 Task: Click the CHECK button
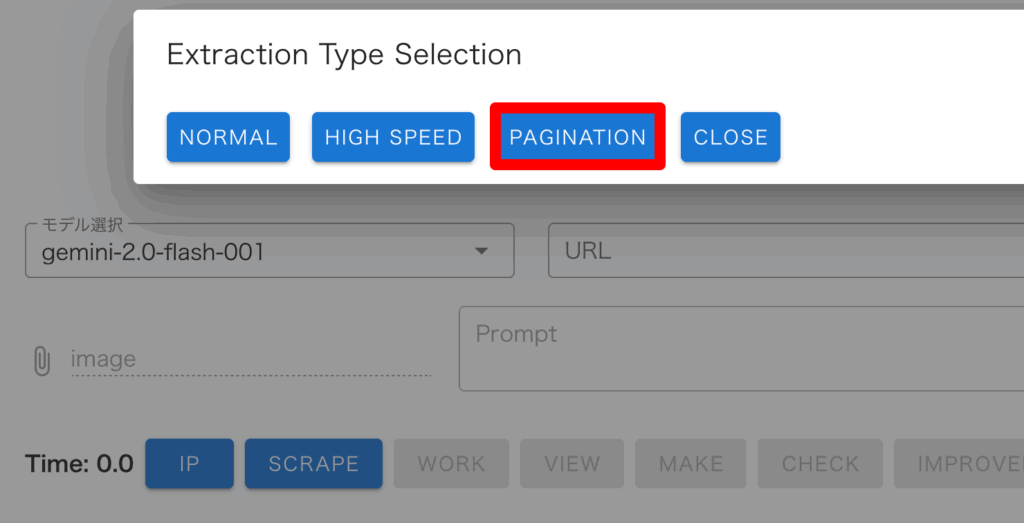coord(820,464)
